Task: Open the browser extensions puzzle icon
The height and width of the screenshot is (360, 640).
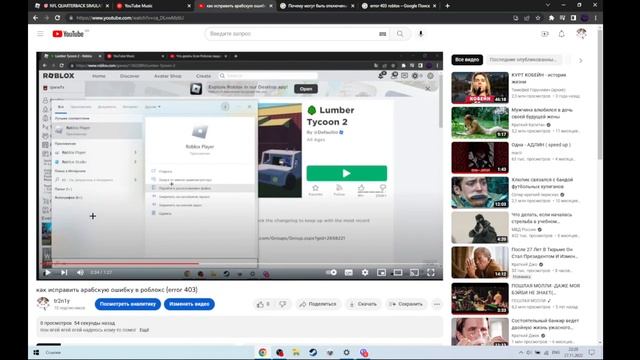Action: (551, 18)
